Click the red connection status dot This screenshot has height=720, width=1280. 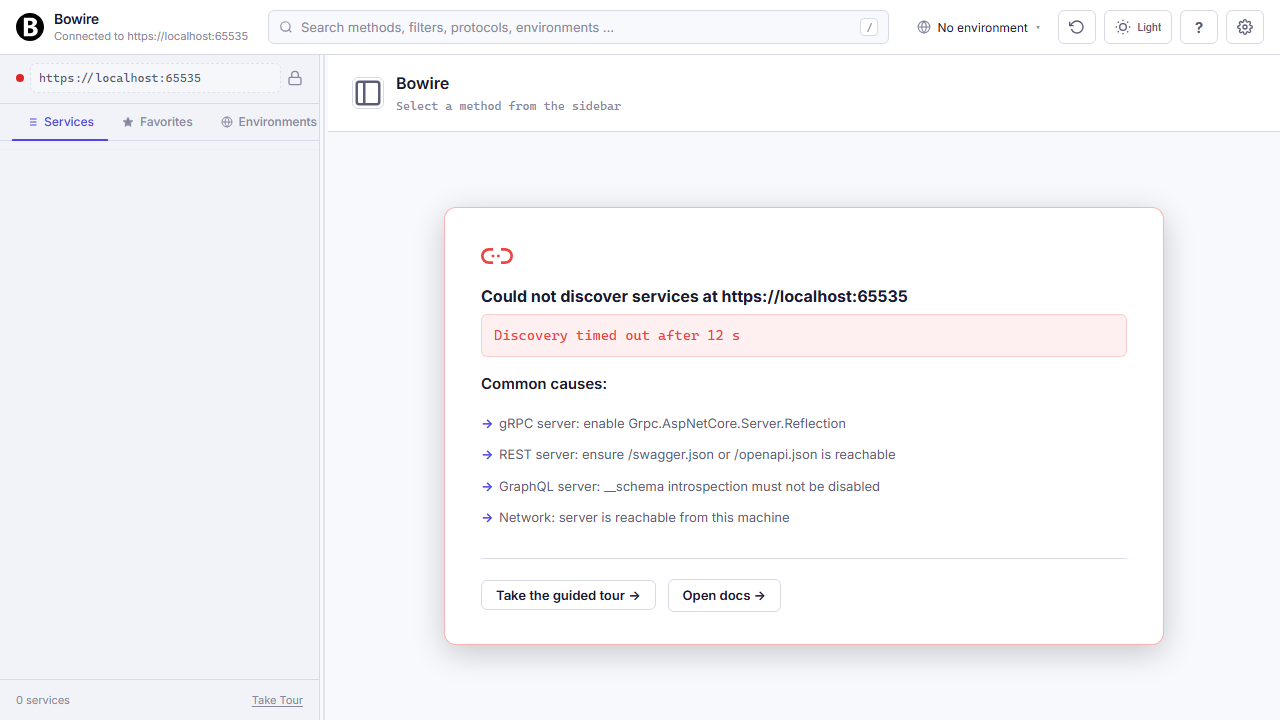(x=20, y=78)
